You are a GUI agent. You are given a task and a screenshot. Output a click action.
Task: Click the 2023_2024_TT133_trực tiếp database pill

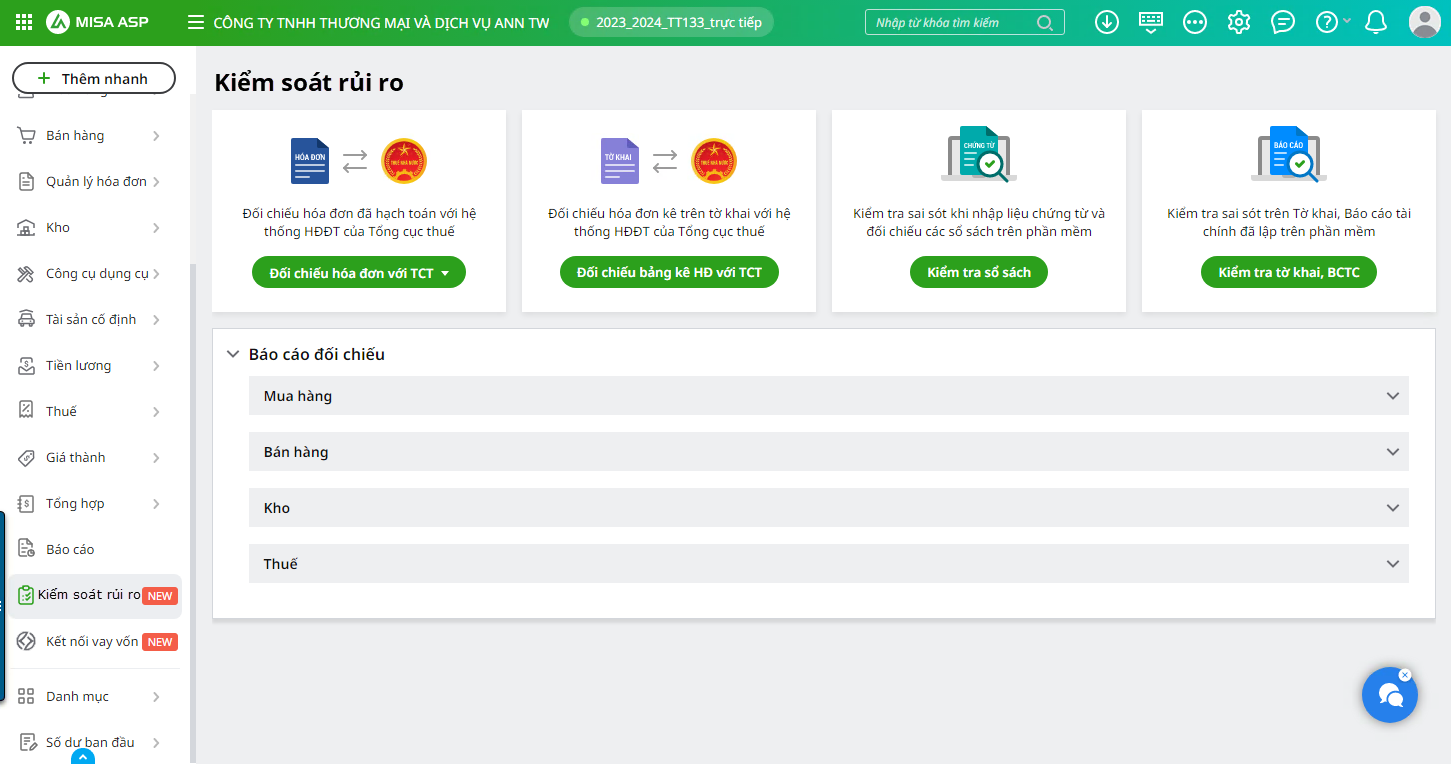coord(671,22)
